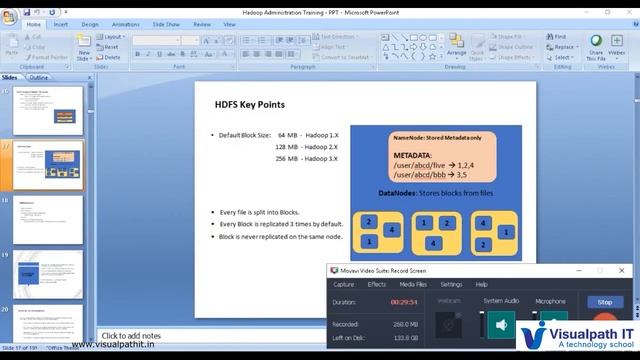Clear all formatting icon in Font group
The image size is (640, 360).
229,40
